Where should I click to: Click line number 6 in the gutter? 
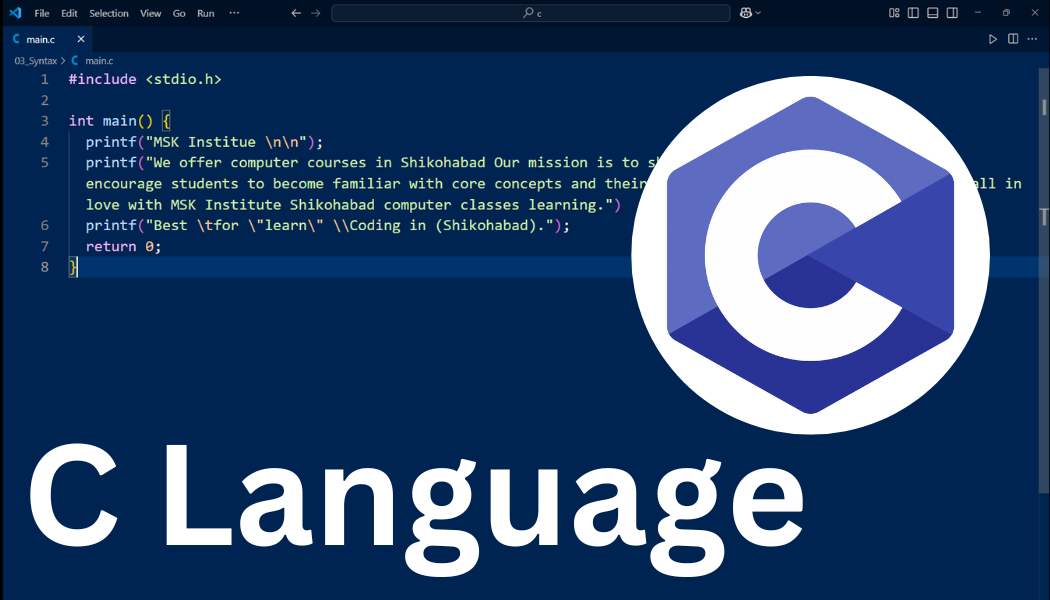pos(45,226)
